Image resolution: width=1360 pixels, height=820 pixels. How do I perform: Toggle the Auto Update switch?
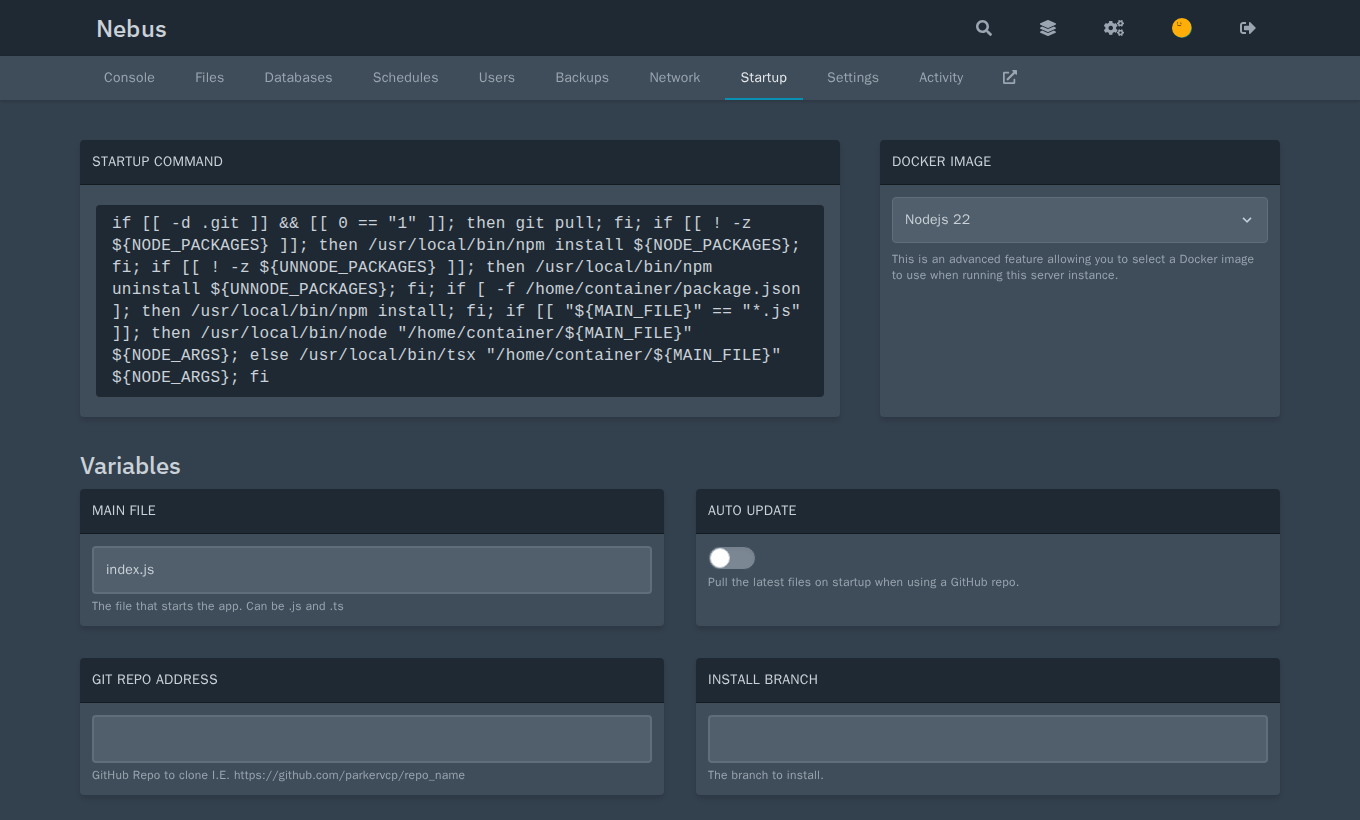732,558
